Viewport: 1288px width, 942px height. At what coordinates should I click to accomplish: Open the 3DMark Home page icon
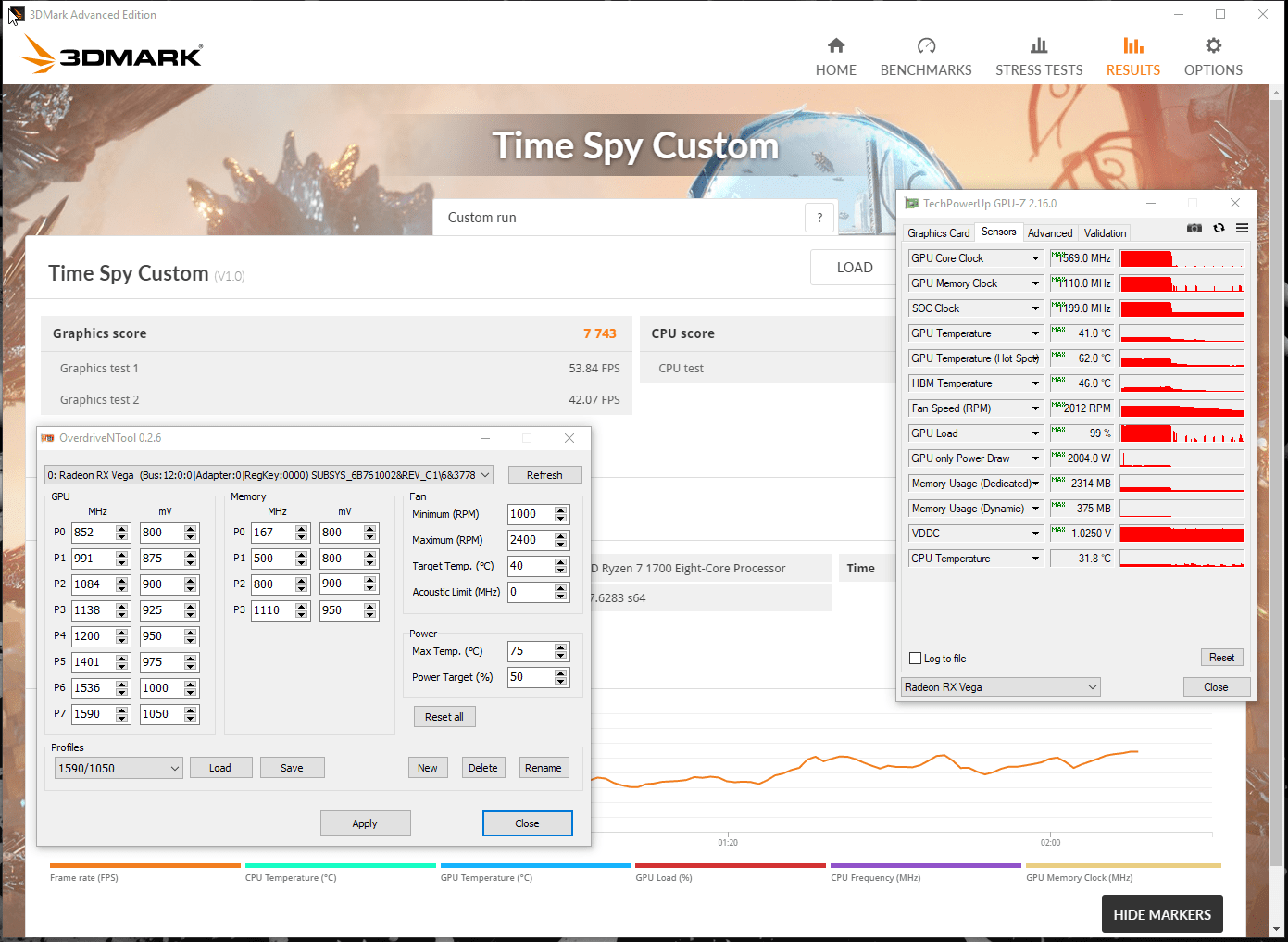[x=836, y=45]
